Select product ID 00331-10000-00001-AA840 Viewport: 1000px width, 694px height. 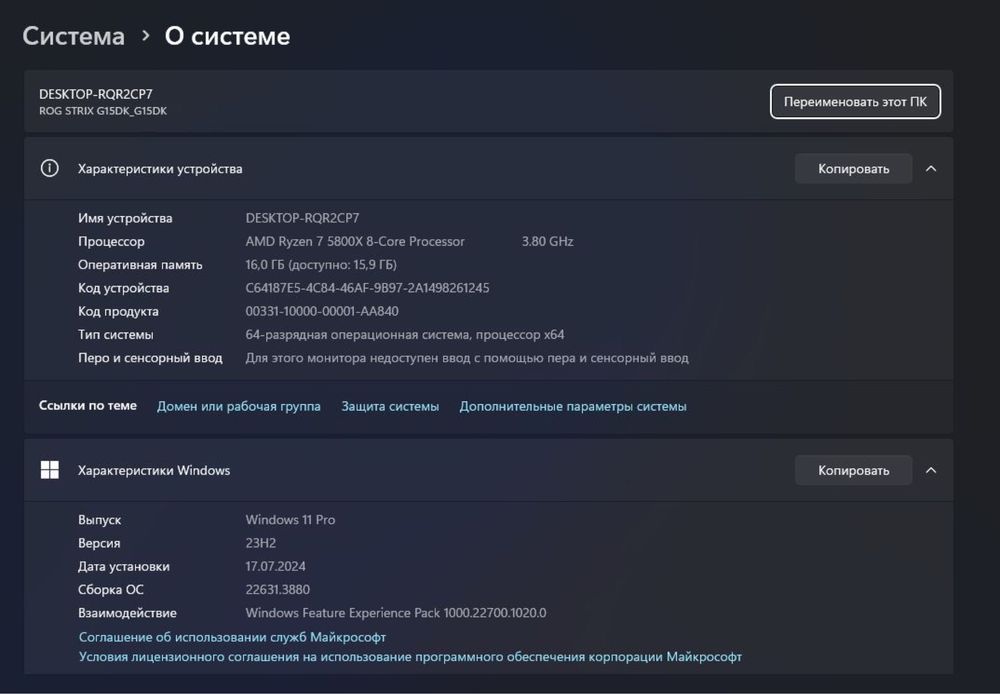coord(322,311)
